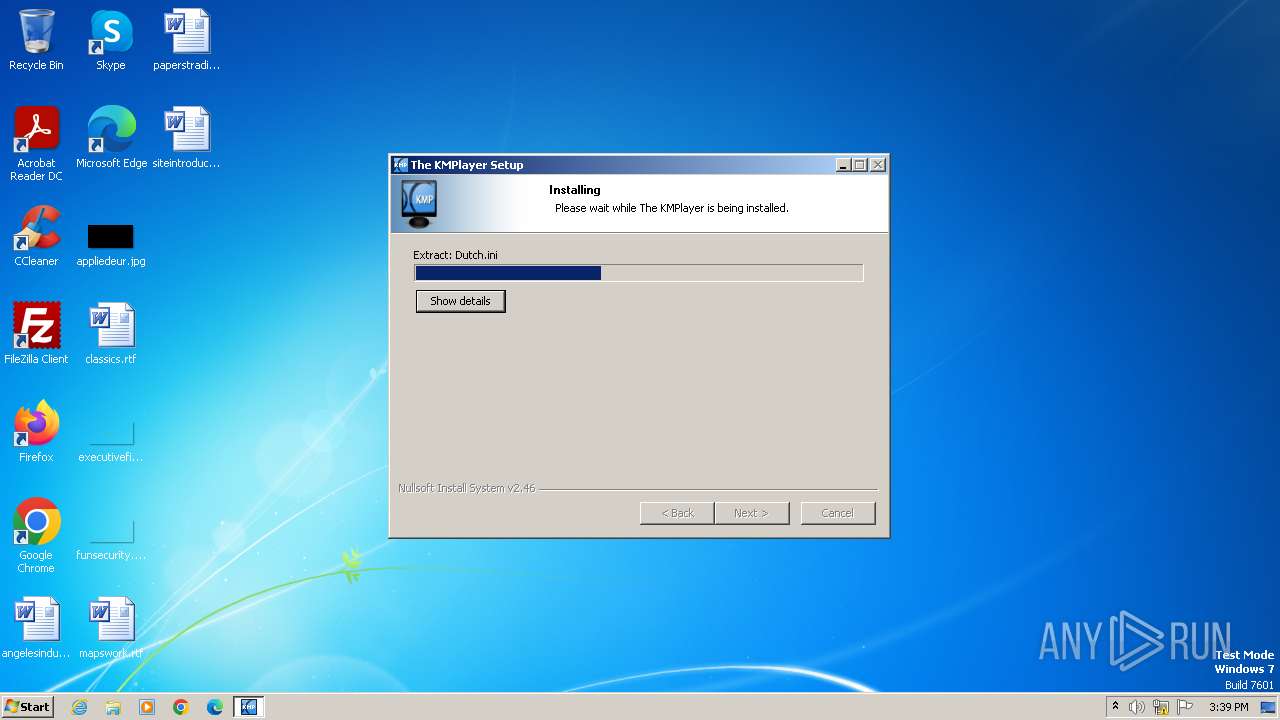Click the KMPlayer Setup title bar icon
The image size is (1280, 720).
(x=400, y=165)
